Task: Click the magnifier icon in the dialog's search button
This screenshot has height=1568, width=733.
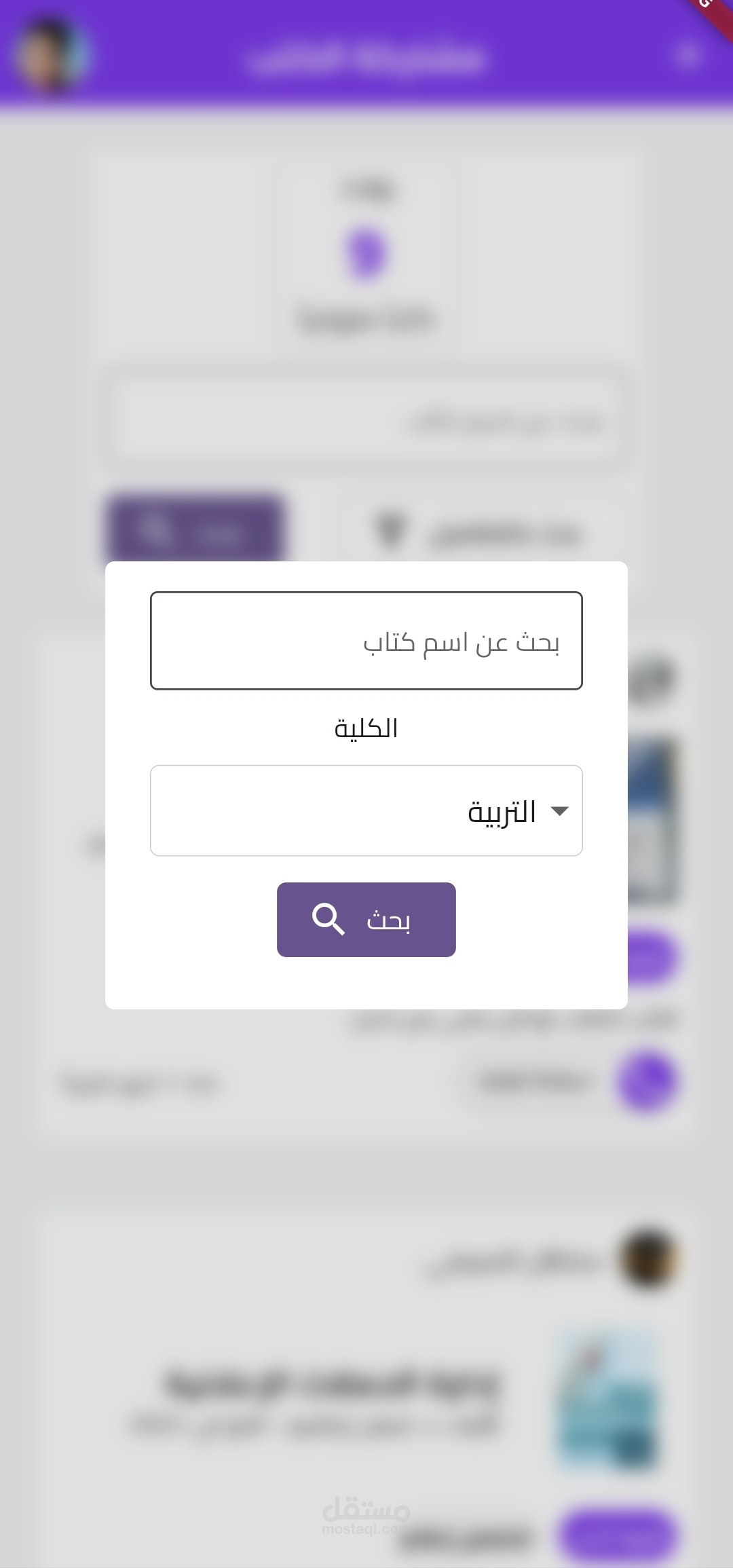Action: [x=328, y=920]
